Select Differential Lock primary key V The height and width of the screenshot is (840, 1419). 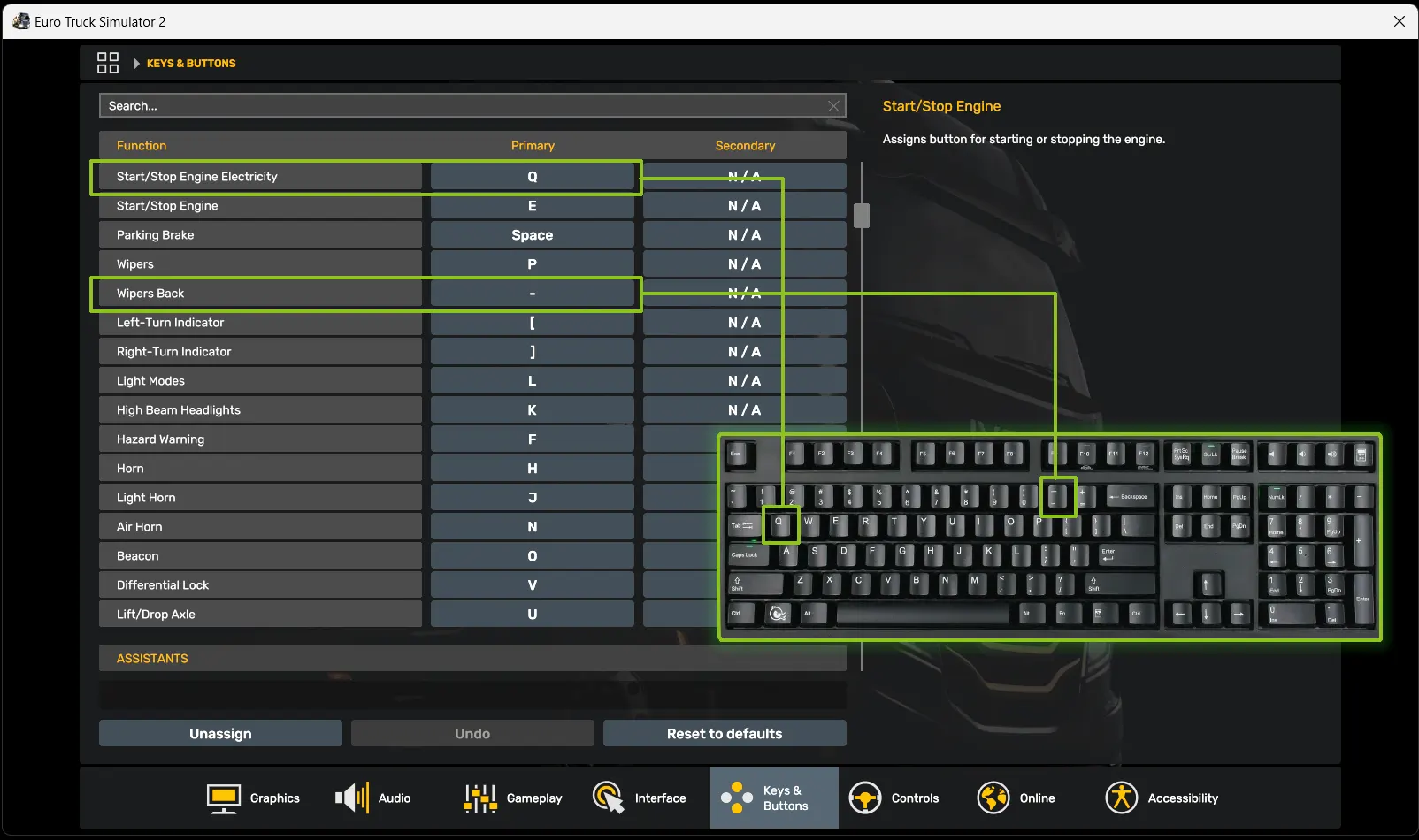(533, 585)
